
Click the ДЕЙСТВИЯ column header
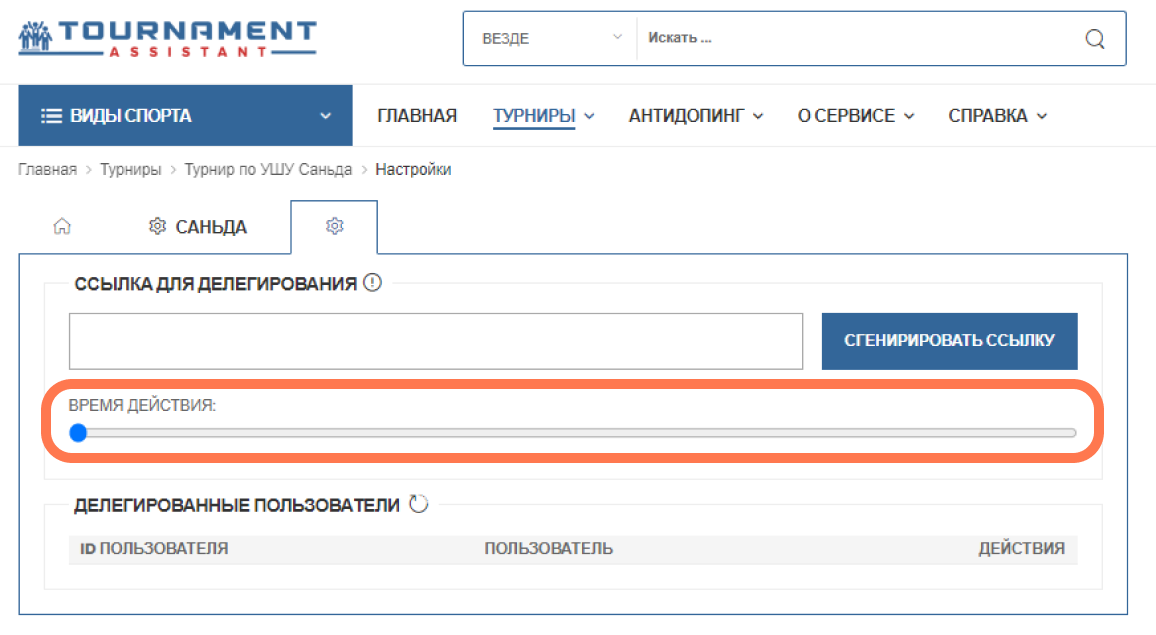1021,549
